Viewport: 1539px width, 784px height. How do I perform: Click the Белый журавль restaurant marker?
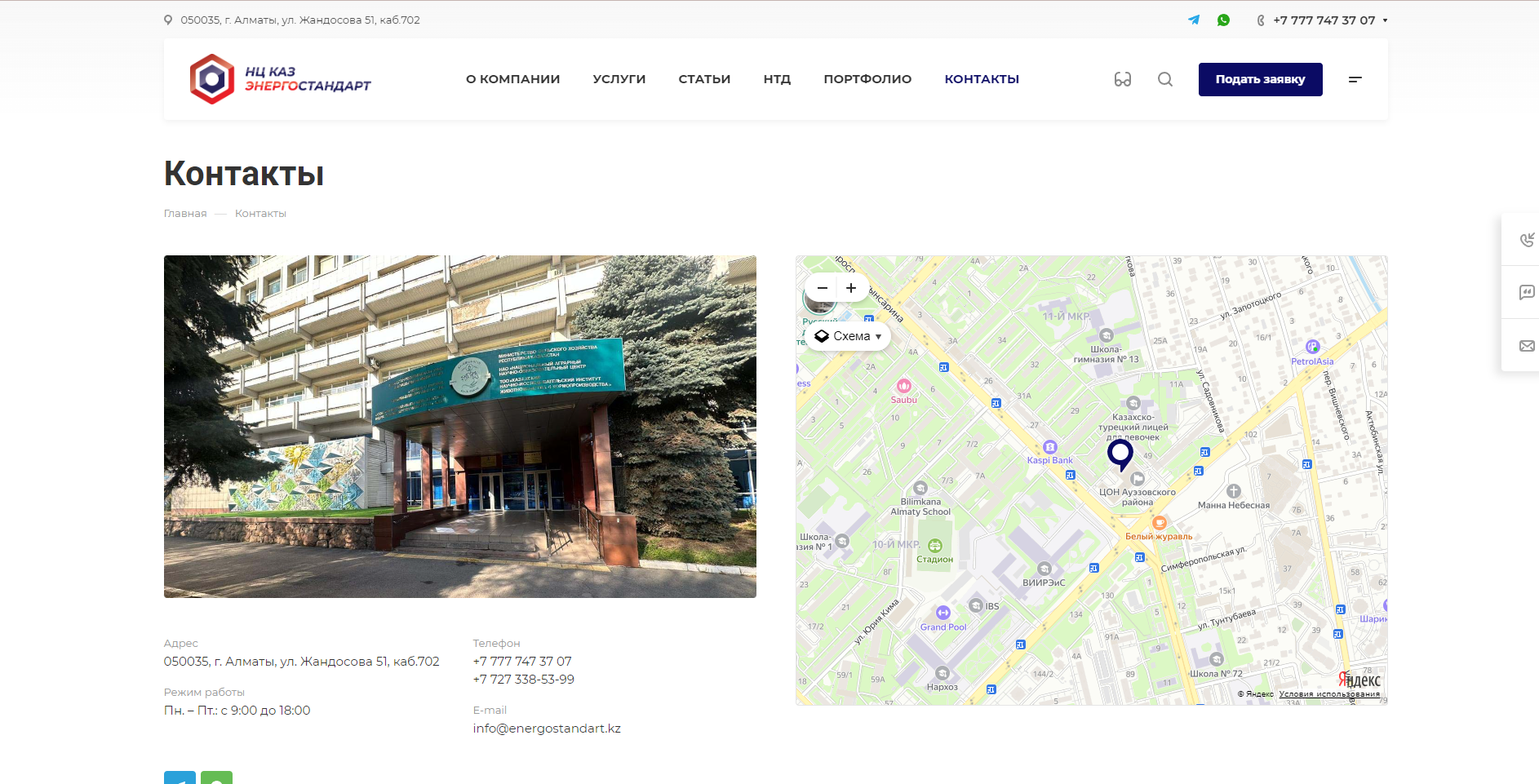click(x=1159, y=523)
